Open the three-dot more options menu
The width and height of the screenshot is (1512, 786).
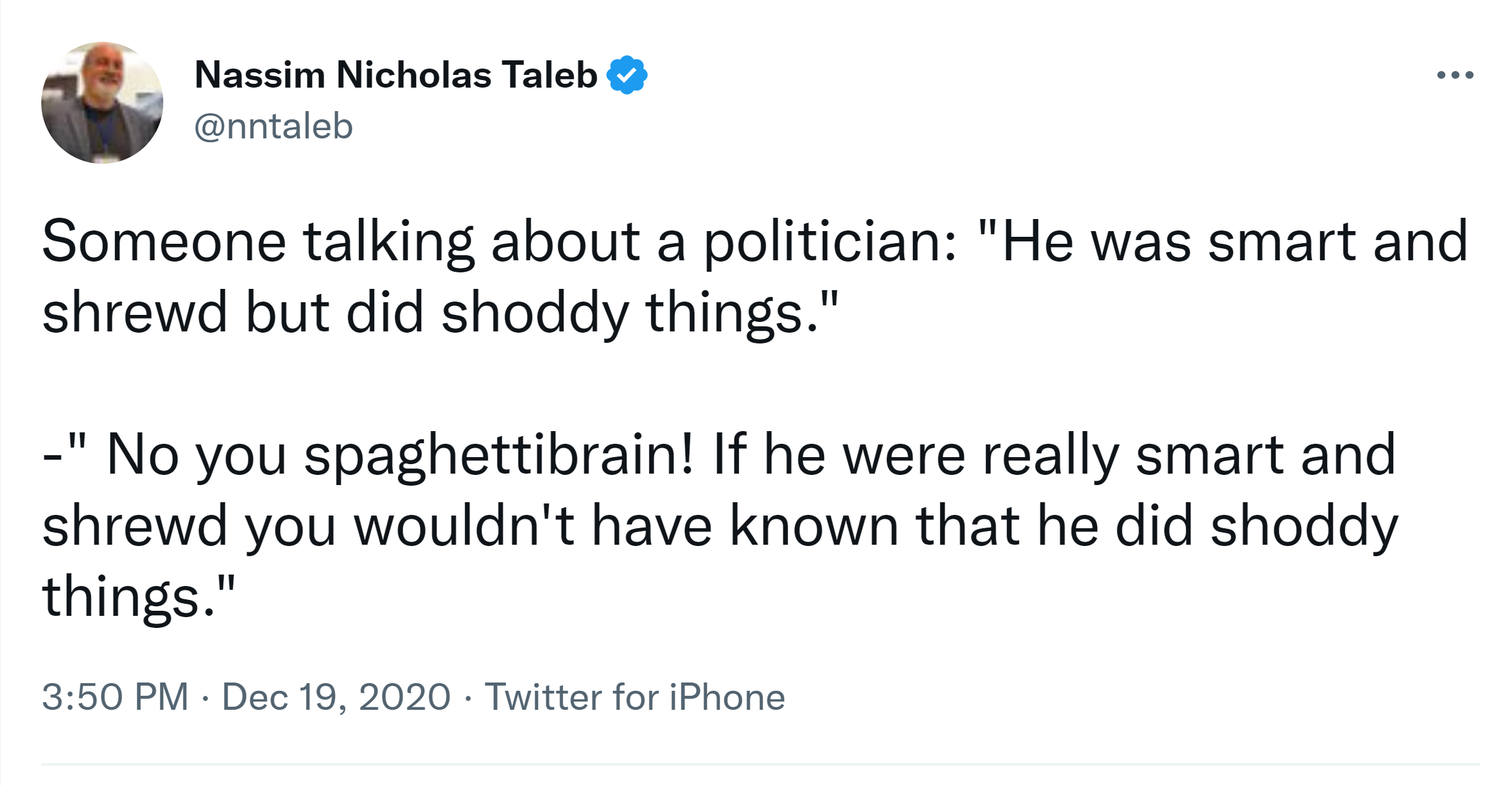point(1455,75)
